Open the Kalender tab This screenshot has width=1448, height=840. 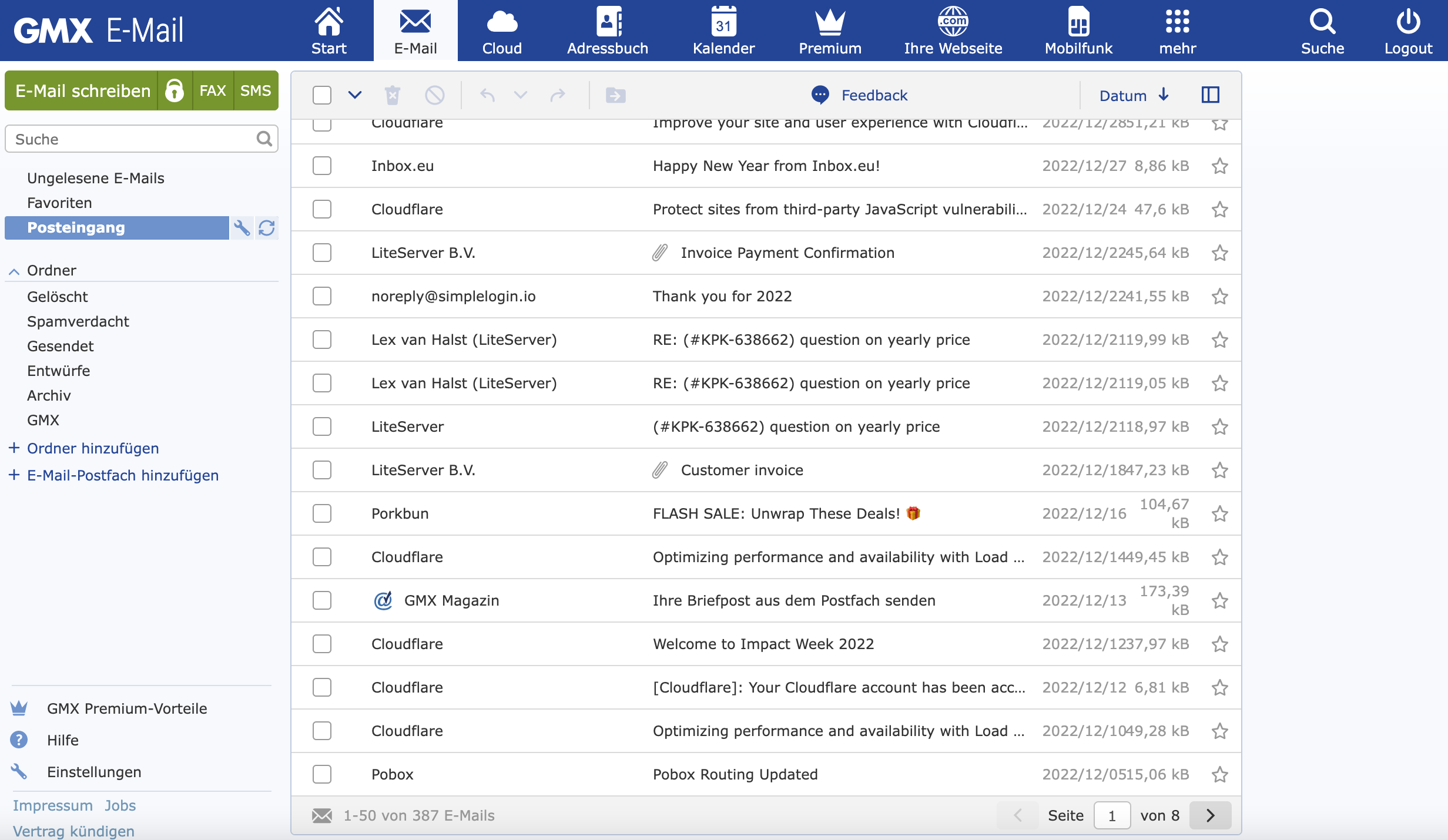[x=723, y=31]
